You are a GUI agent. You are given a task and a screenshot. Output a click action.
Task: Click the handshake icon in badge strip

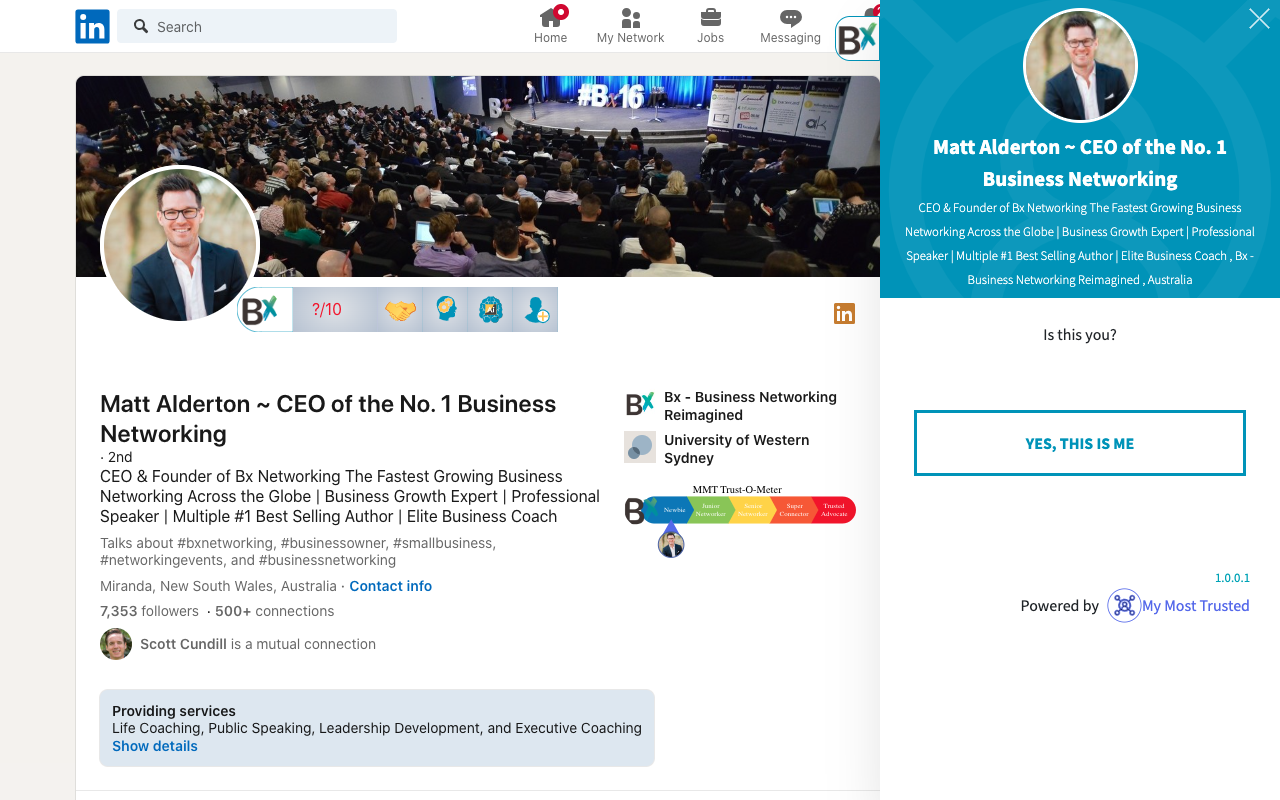[400, 310]
